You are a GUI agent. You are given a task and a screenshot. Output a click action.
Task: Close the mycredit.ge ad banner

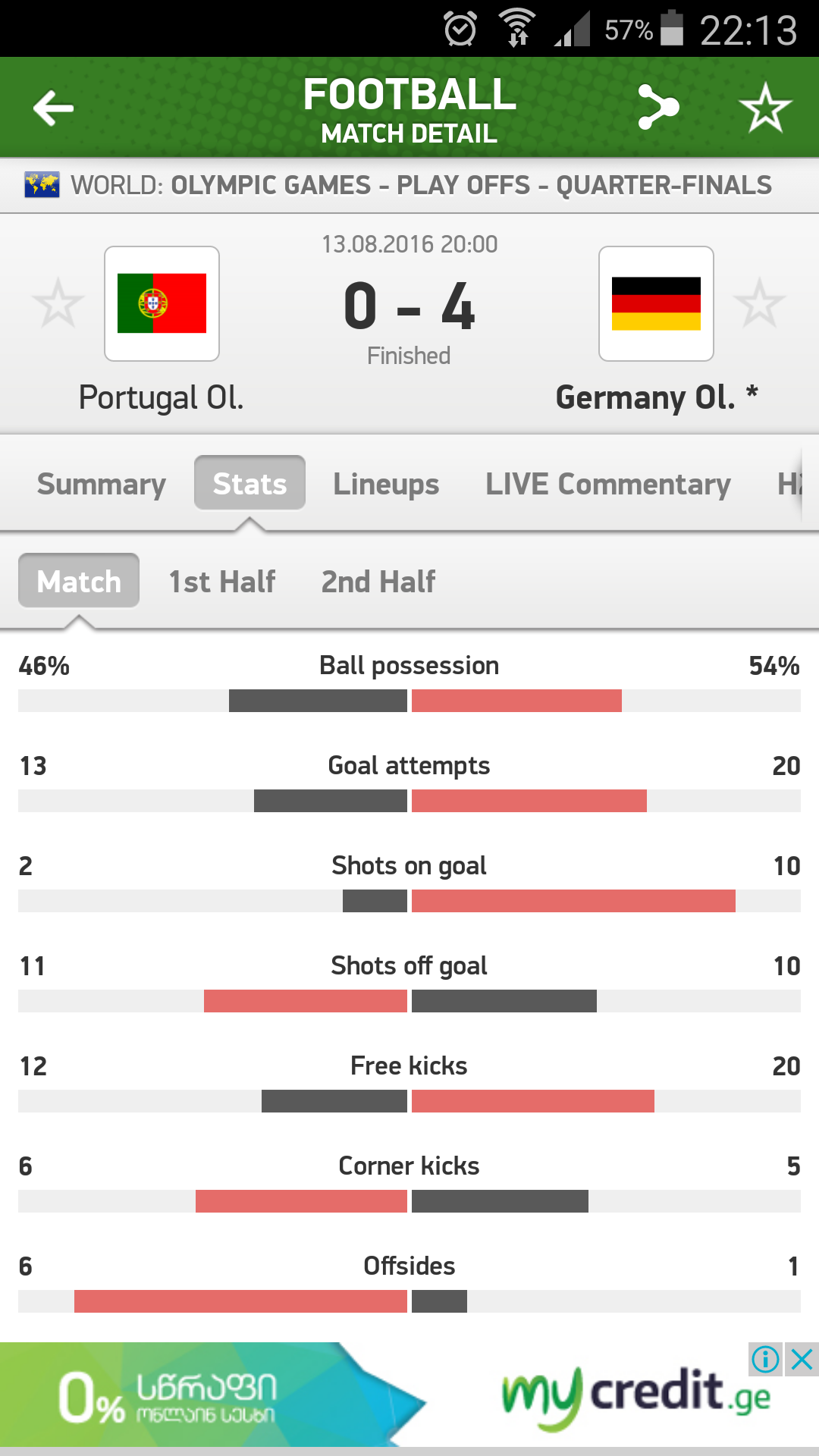(802, 1359)
